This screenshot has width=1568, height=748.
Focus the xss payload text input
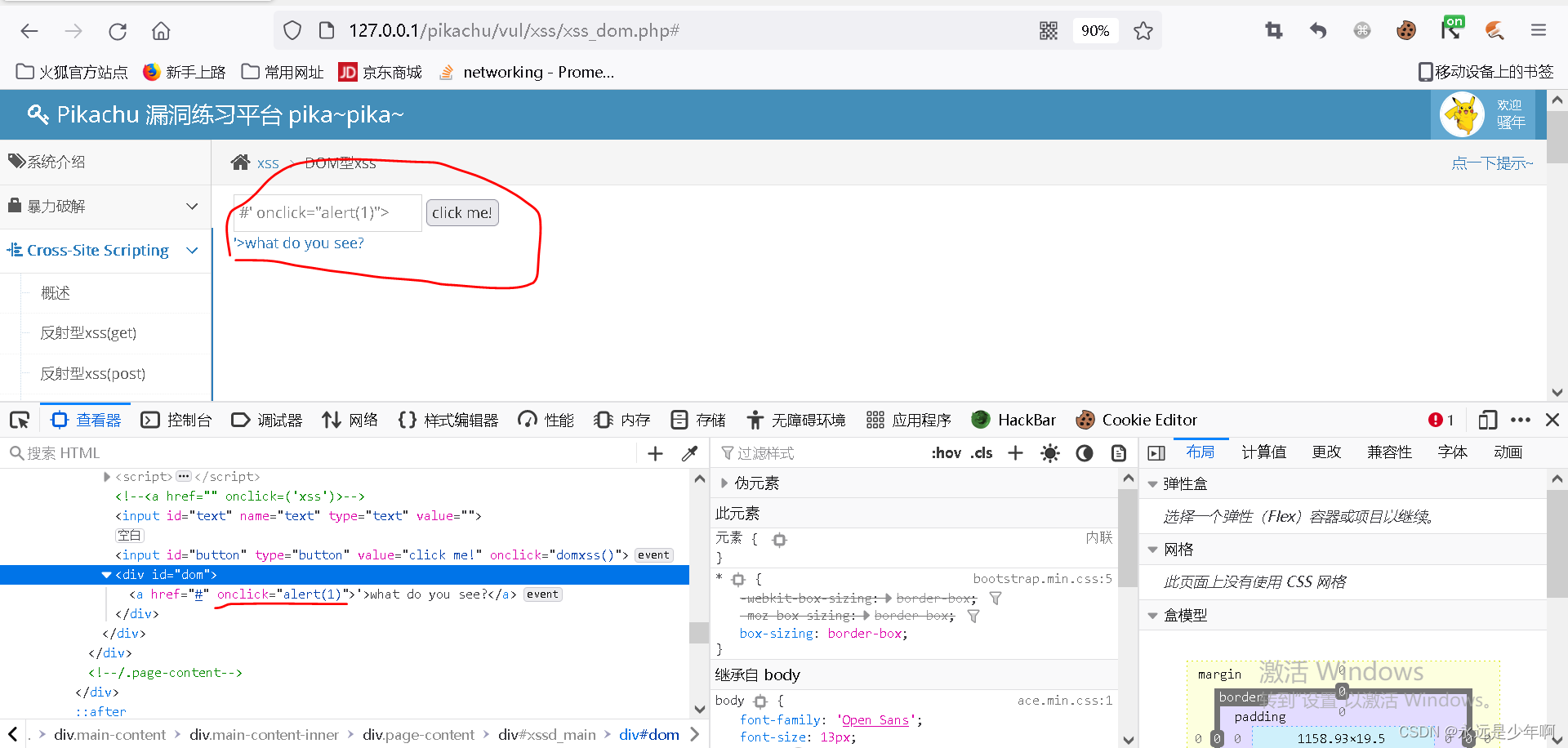(x=327, y=213)
